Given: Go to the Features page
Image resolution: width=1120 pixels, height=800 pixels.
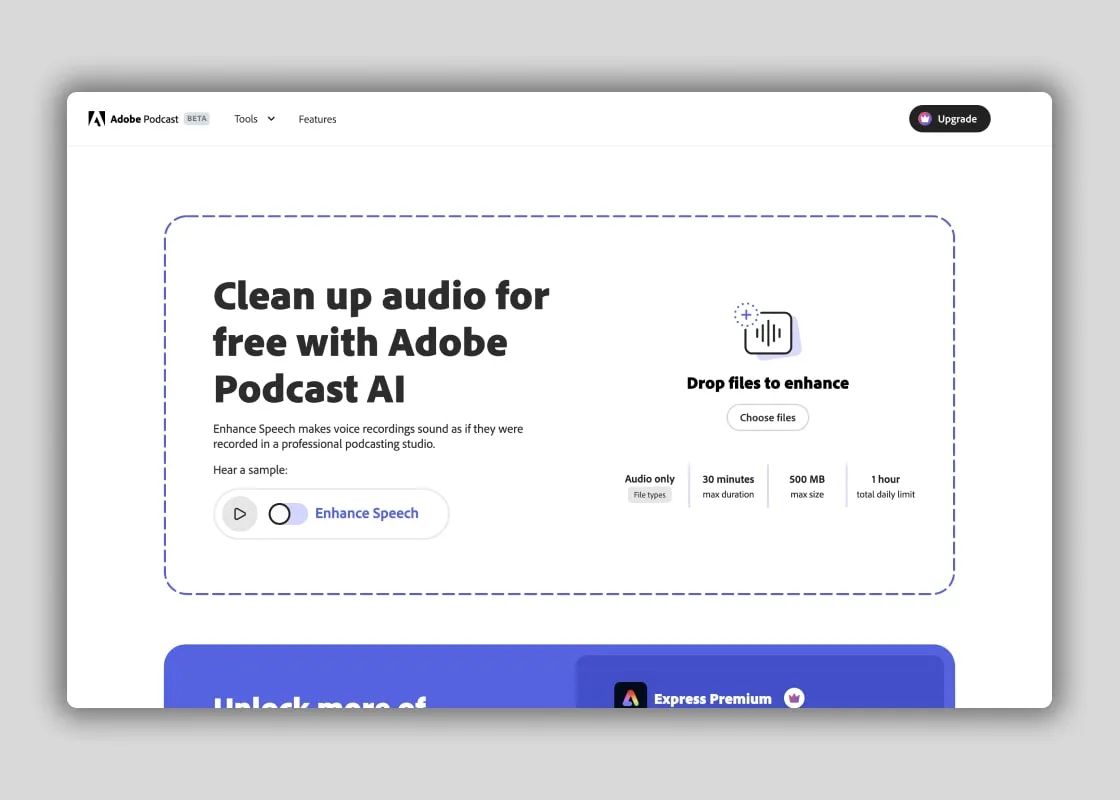Looking at the screenshot, I should click(317, 119).
